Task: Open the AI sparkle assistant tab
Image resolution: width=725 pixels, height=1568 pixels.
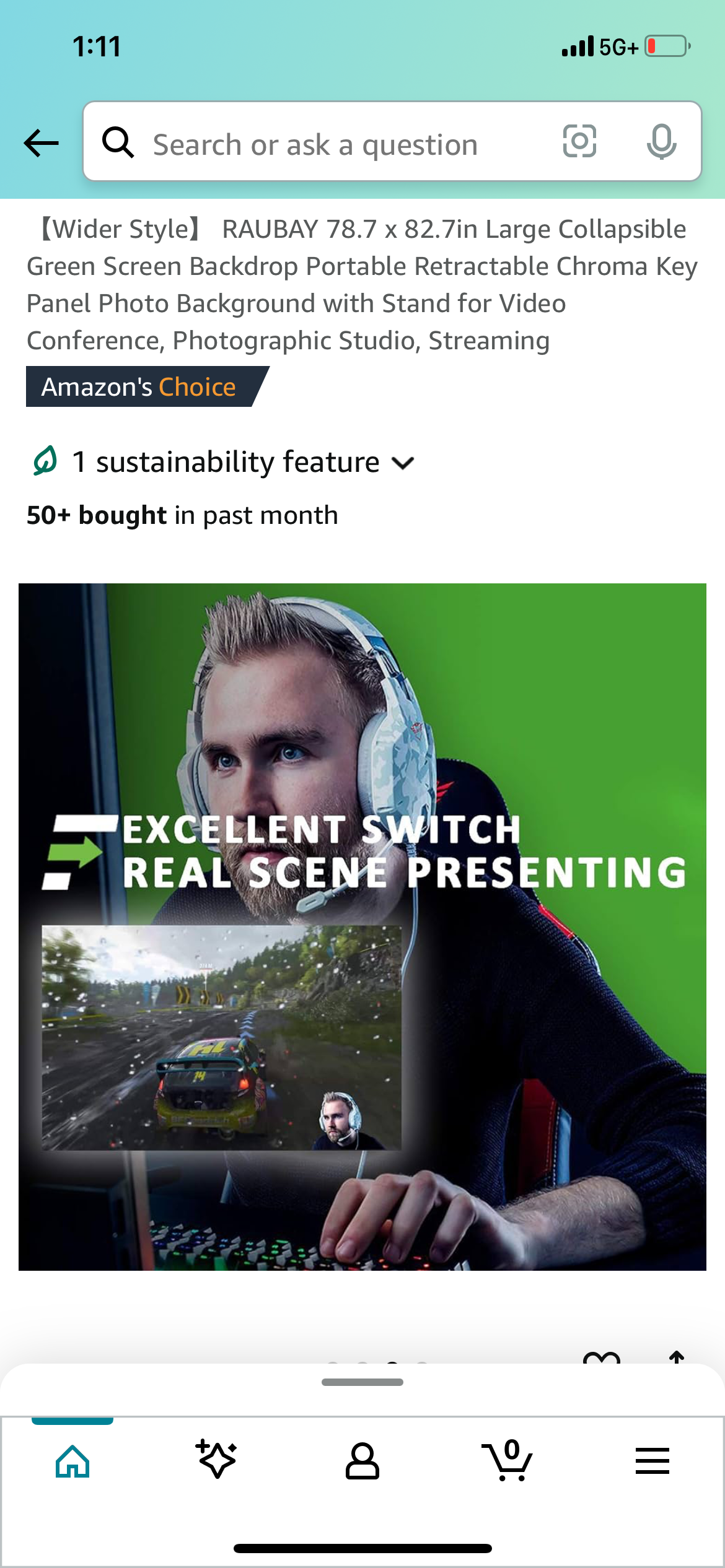Action: coord(216,1460)
